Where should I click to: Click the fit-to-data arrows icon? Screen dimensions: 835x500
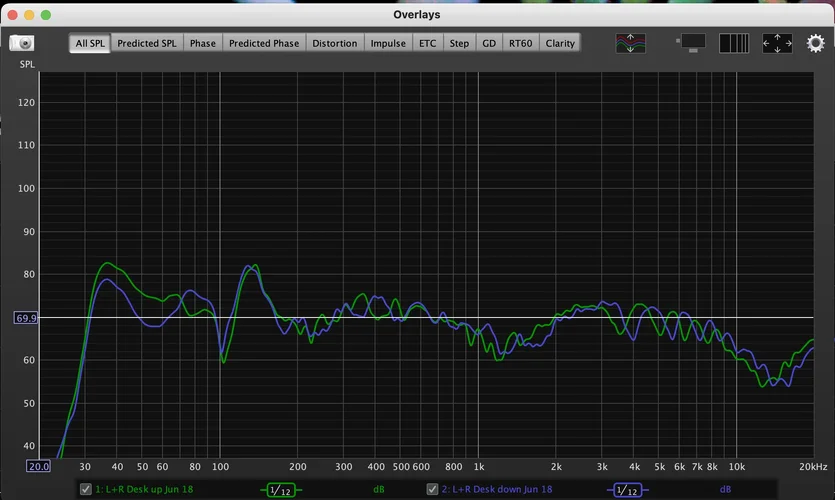click(x=777, y=43)
